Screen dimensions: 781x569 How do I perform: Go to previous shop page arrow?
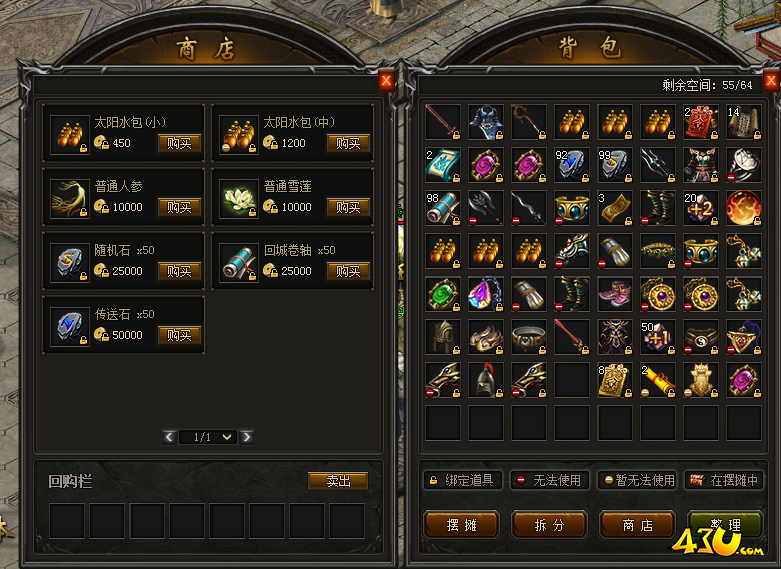point(169,437)
